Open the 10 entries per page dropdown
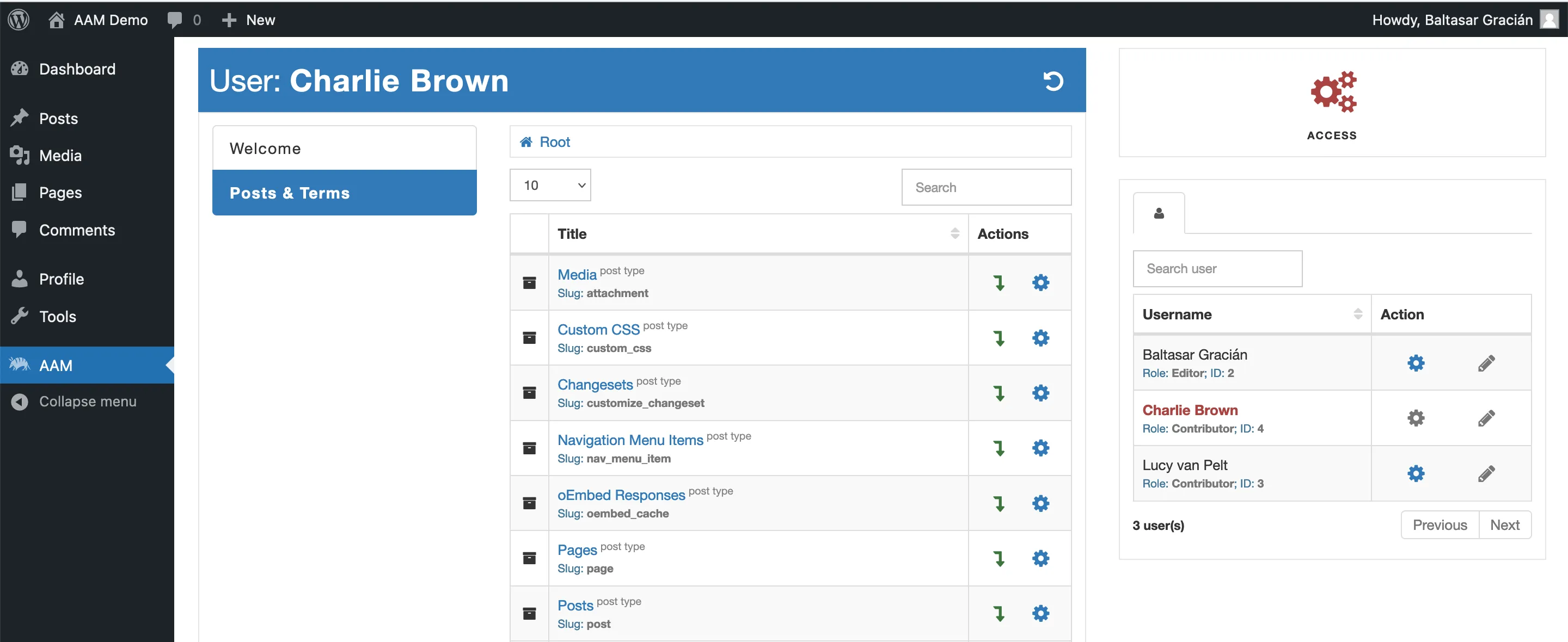 (550, 185)
